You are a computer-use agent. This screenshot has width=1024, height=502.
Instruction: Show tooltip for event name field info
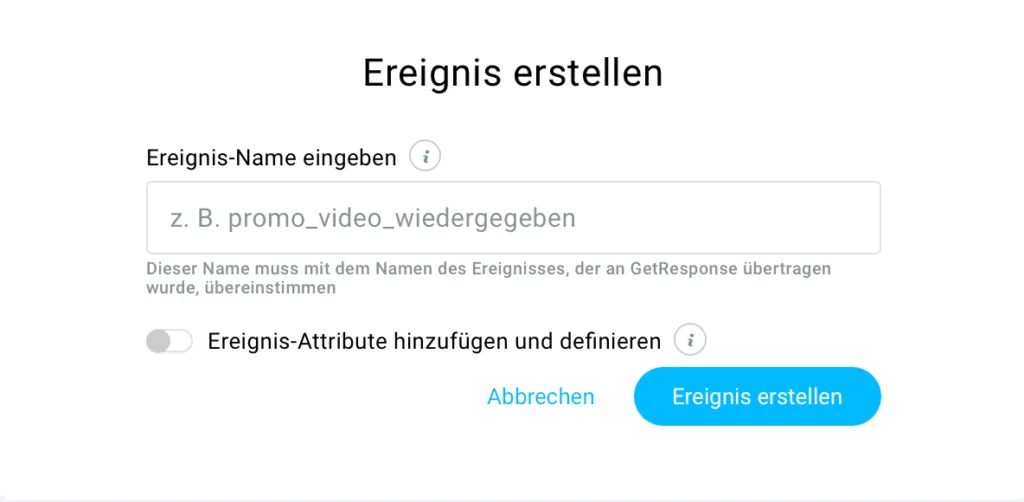(425, 157)
